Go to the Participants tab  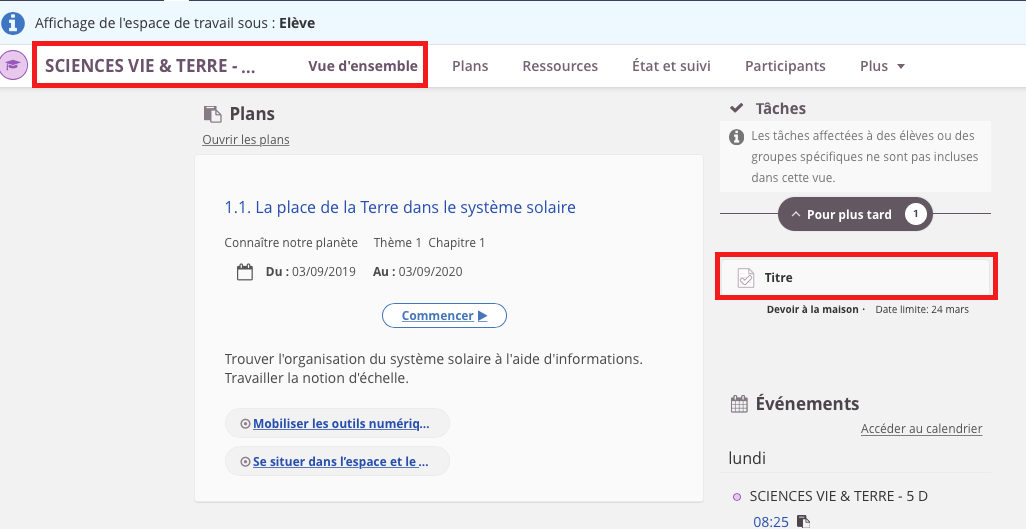785,66
